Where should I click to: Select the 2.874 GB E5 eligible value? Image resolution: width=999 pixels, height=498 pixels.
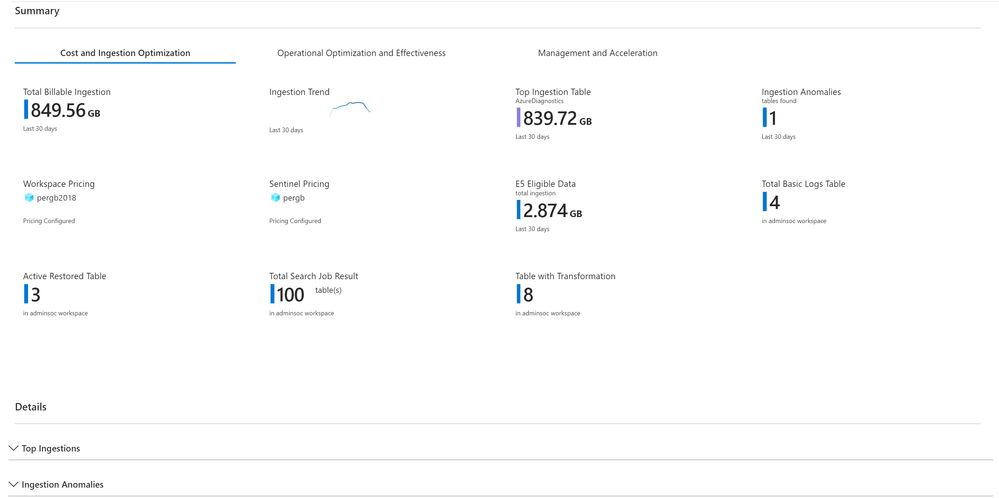[x=552, y=211]
